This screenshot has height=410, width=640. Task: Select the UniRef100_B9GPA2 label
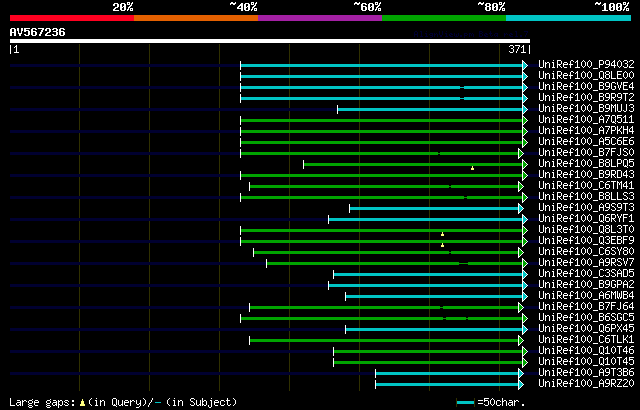click(586, 285)
